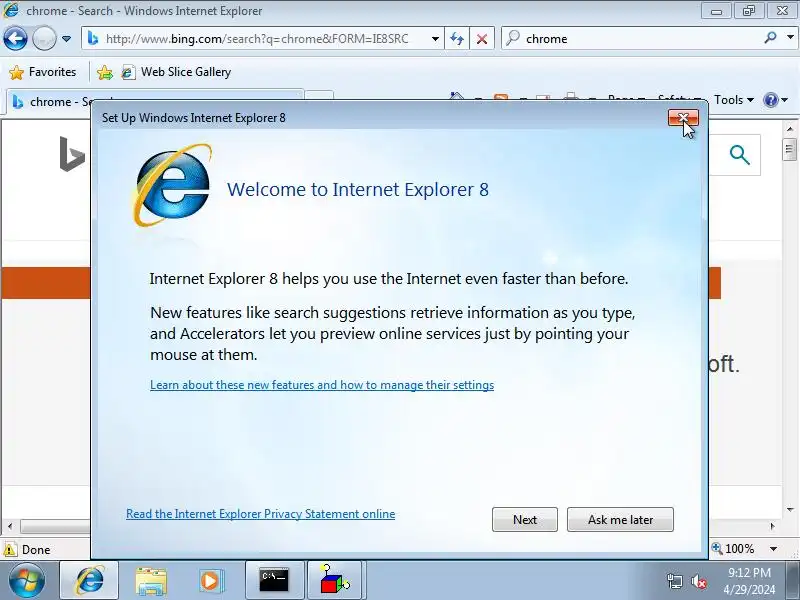Click the Next button
The height and width of the screenshot is (600, 800).
tap(524, 519)
